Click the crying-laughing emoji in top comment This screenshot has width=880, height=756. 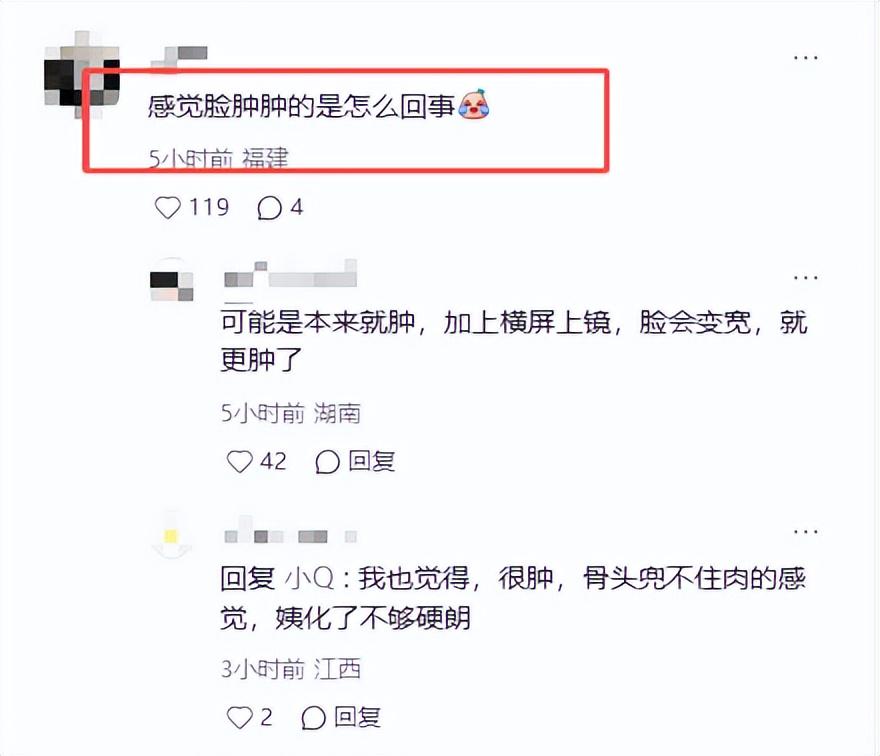click(x=474, y=104)
